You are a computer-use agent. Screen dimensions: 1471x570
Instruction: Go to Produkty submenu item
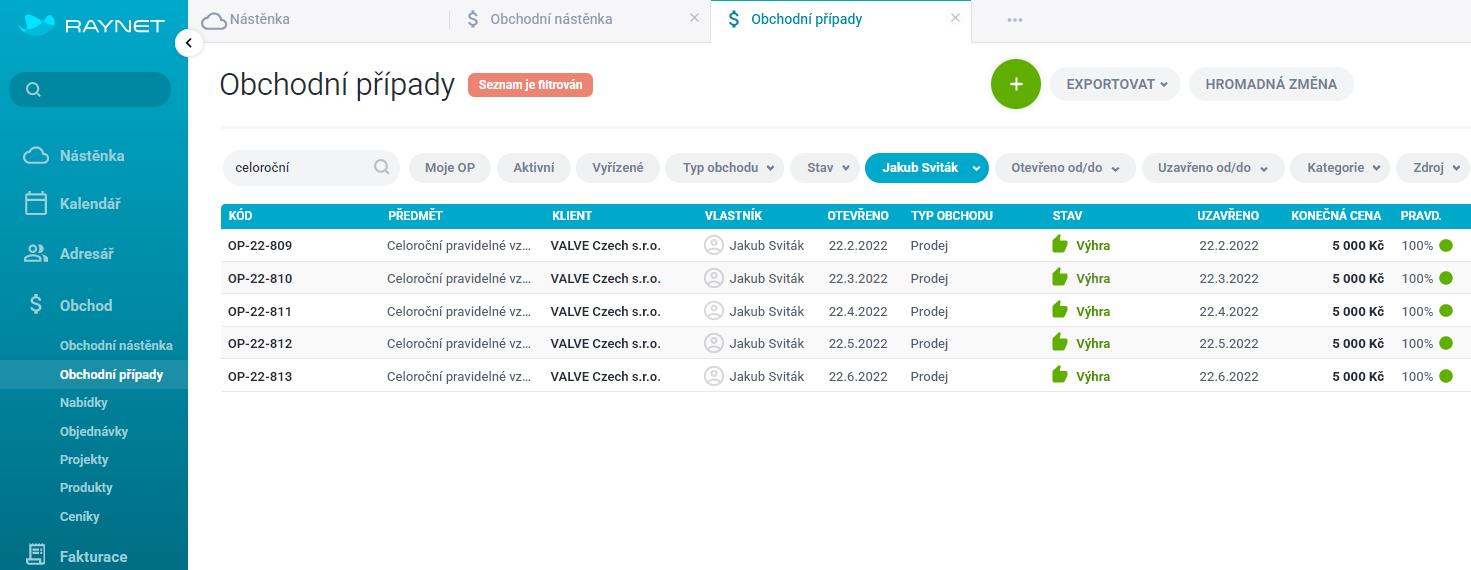tap(86, 487)
